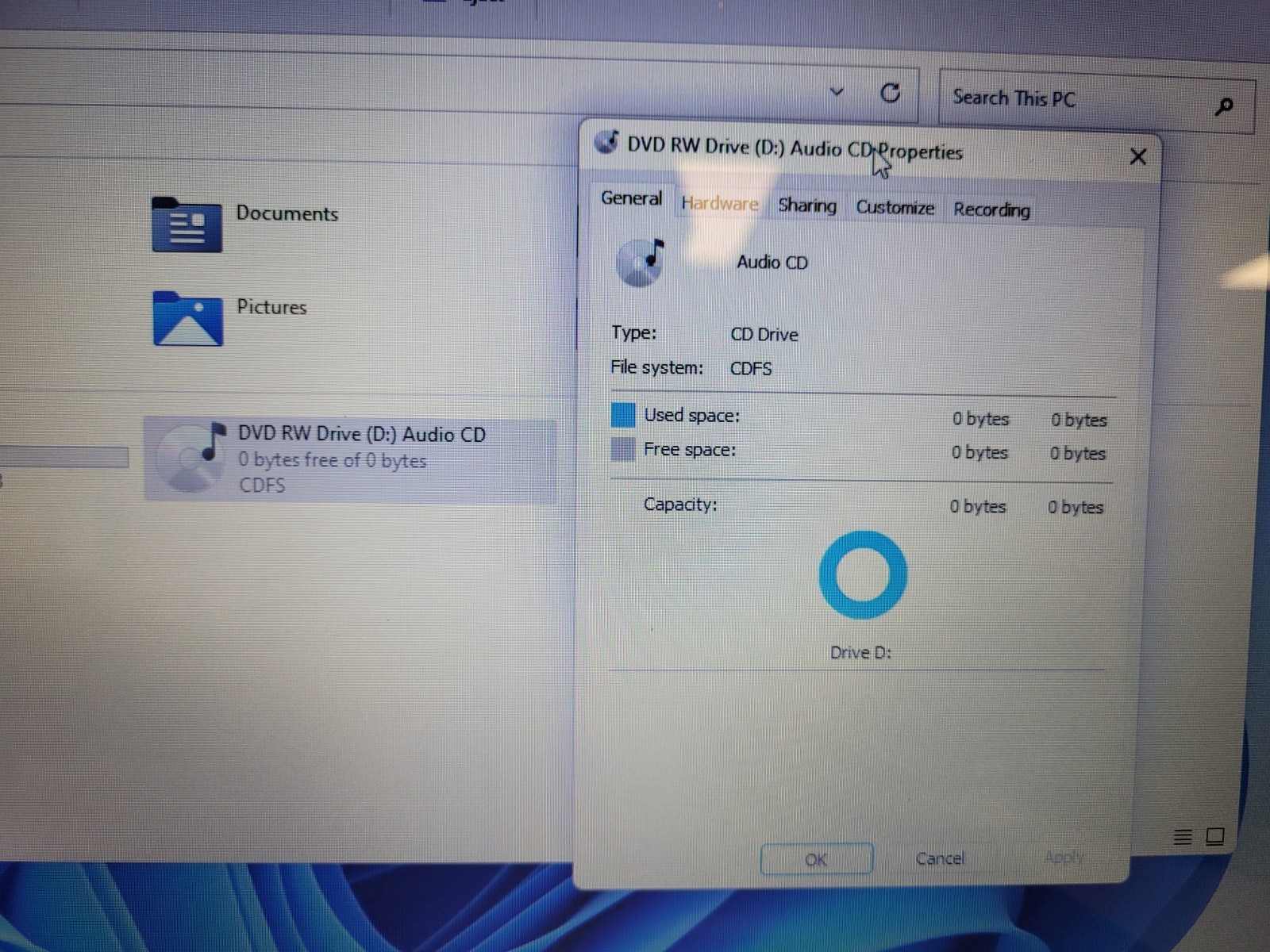Click the CDFS text under the drive item
Screen dimensions: 1270x952
263,485
